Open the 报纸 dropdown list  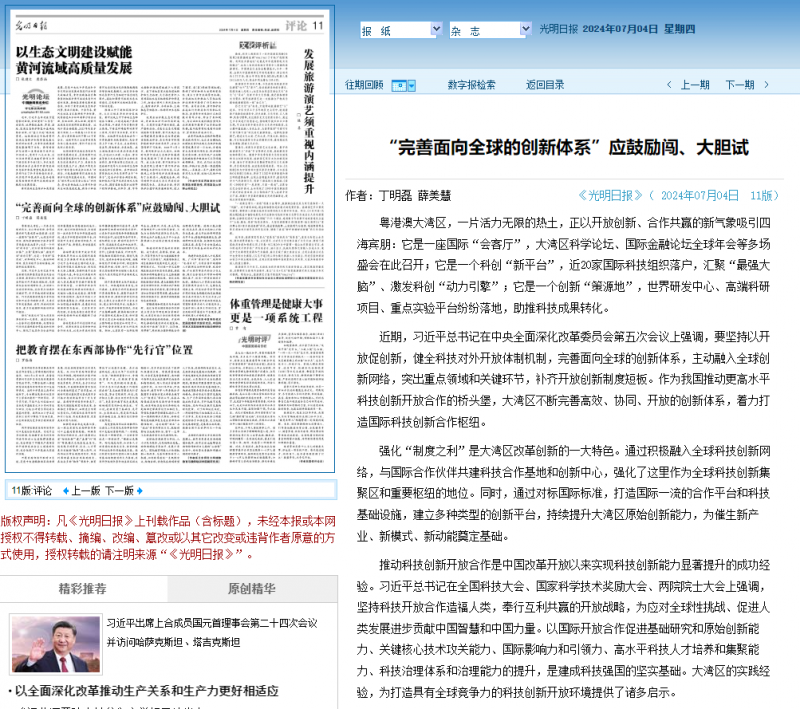[401, 30]
